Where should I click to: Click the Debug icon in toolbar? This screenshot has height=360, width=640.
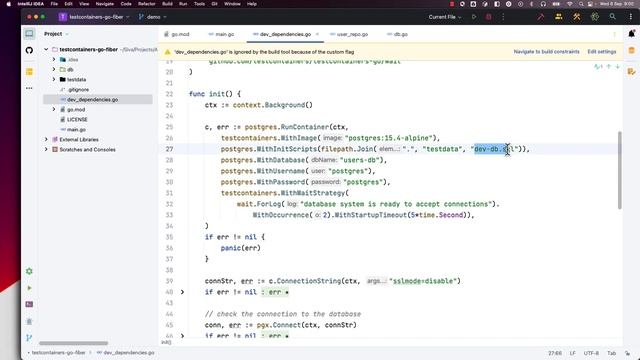pos(489,17)
